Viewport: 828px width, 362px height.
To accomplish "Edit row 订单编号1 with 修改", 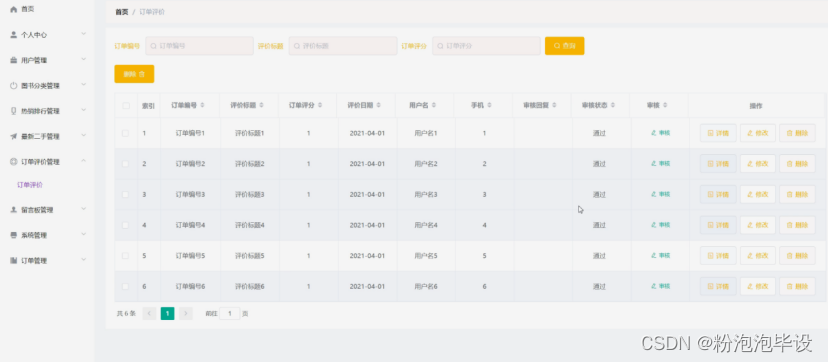I will [758, 133].
